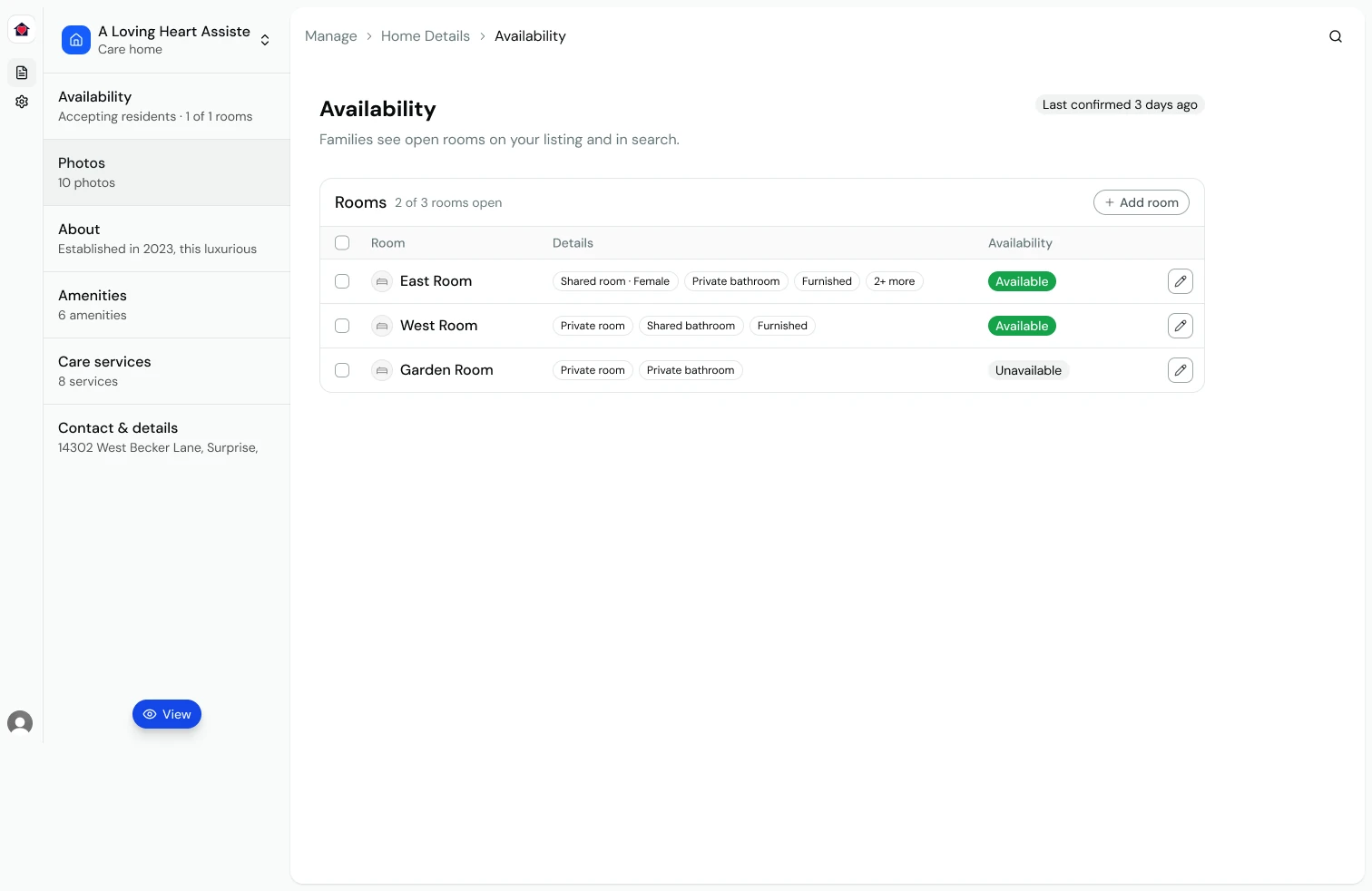Click the 'Shared room · Female' tag
Viewport: 1372px width, 891px height.
(x=615, y=281)
